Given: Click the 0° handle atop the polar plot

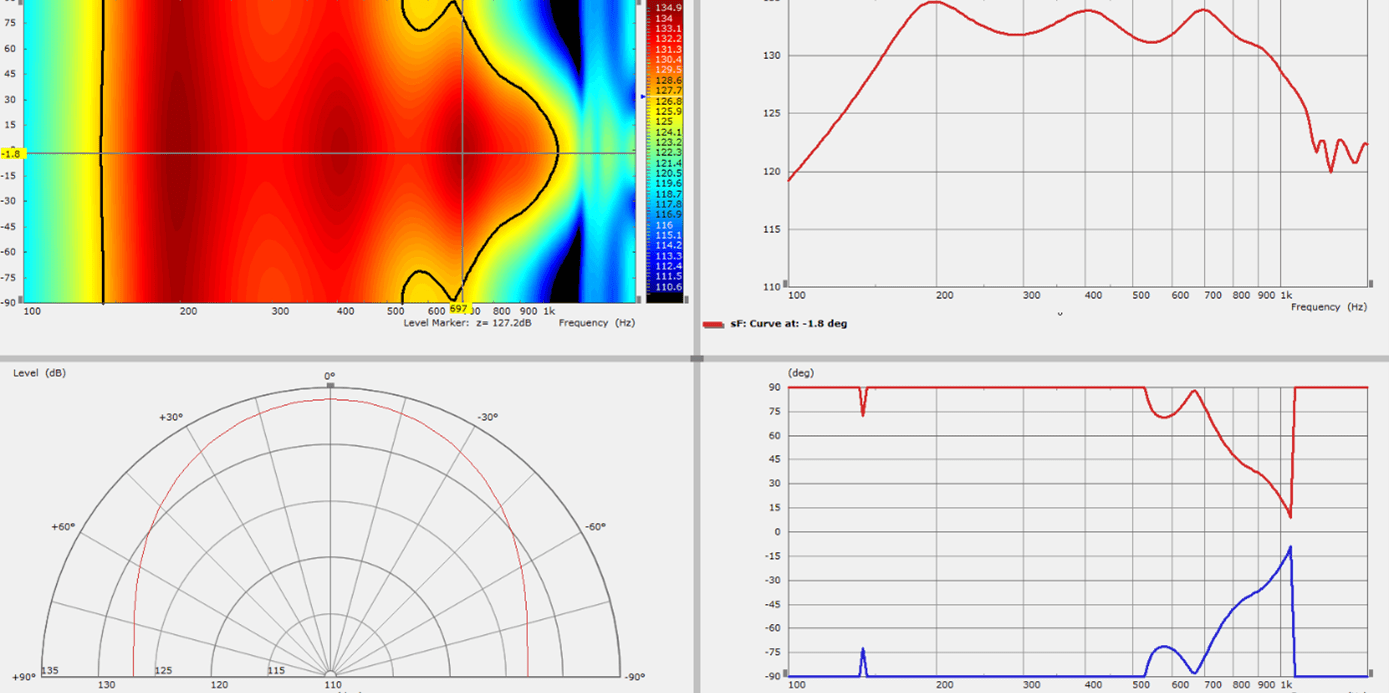Looking at the screenshot, I should pyautogui.click(x=330, y=384).
